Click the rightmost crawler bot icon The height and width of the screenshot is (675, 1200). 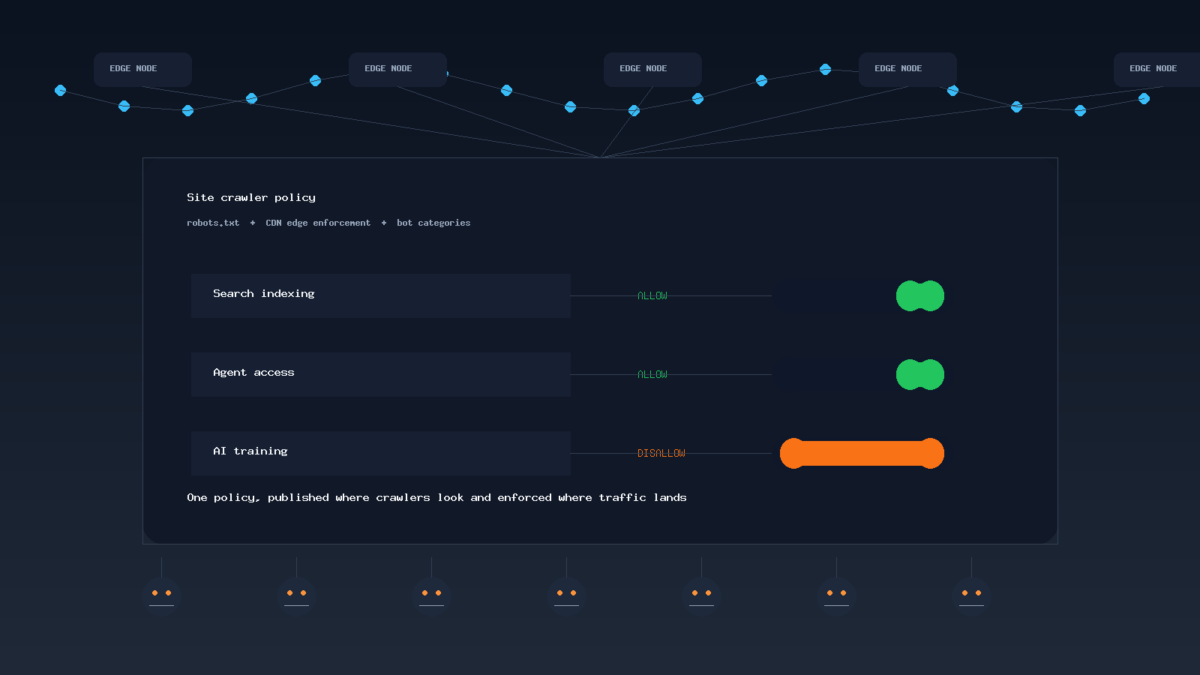971,594
